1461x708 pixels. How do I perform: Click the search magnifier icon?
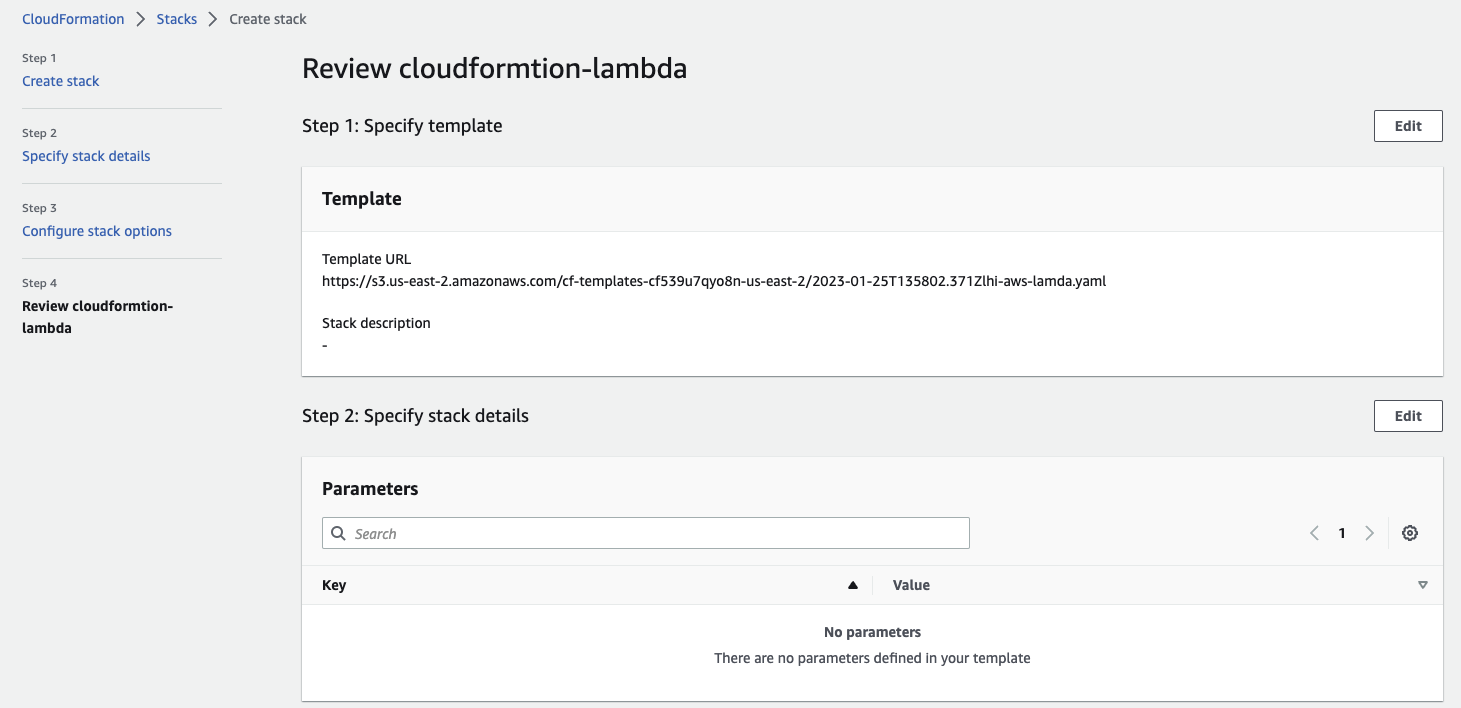coord(339,533)
